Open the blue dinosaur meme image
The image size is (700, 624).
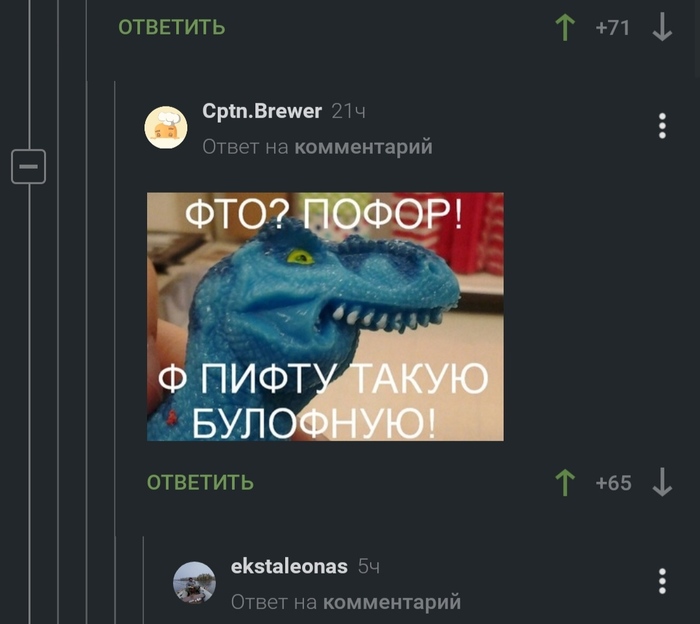click(325, 316)
